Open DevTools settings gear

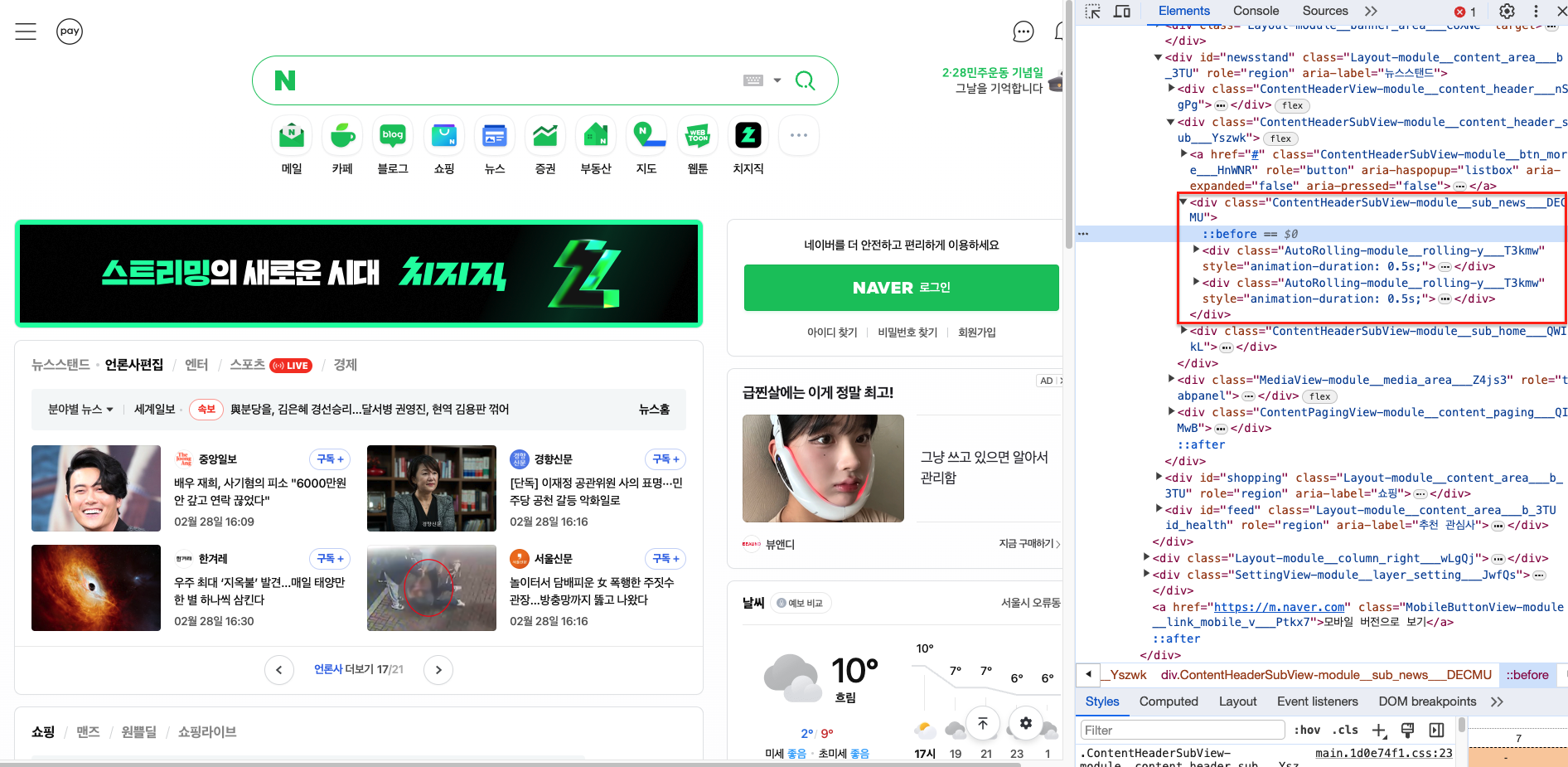coord(1507,11)
